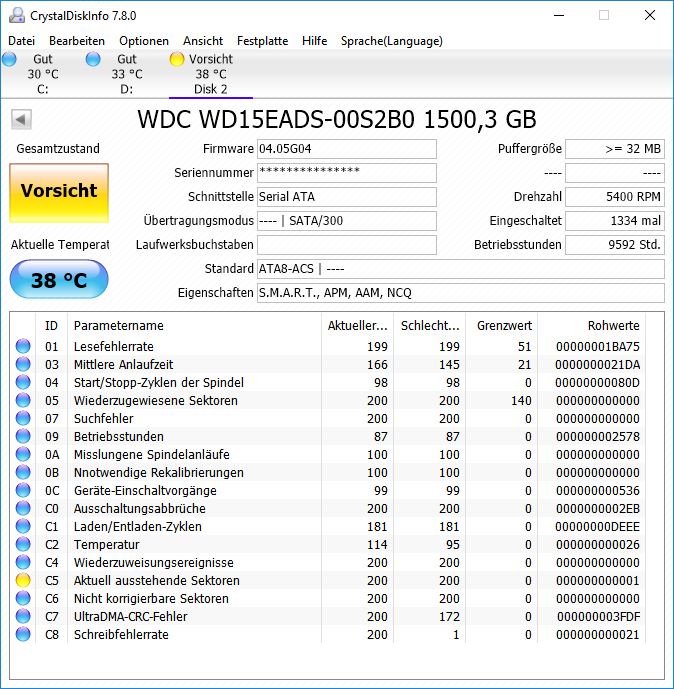This screenshot has height=689, width=674.
Task: Click the Schnittstelle field Serial ATA
Action: 347,197
